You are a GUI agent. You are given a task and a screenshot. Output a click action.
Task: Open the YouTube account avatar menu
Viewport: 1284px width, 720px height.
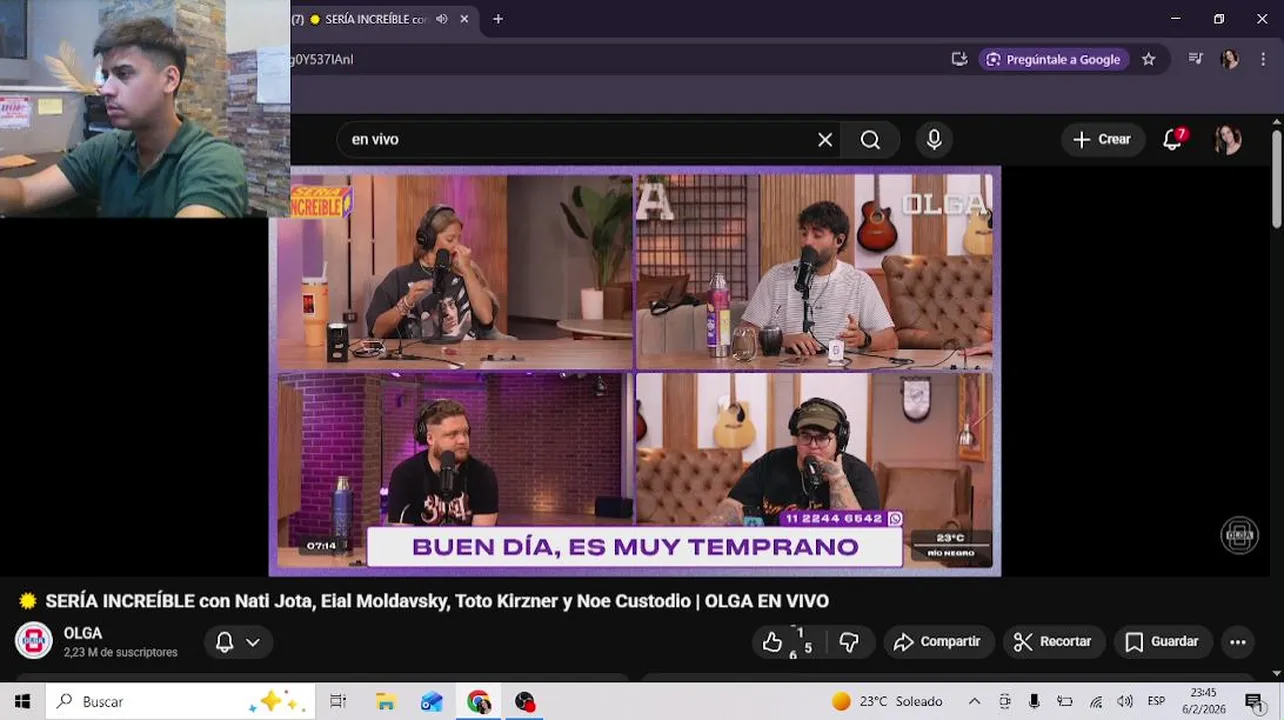1228,140
